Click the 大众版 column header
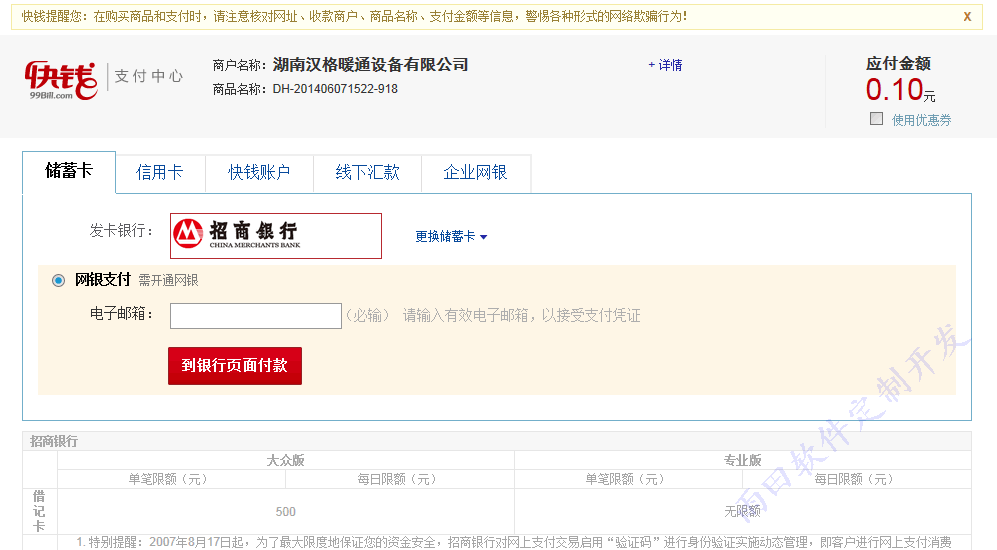This screenshot has height=550, width=997. [285, 460]
